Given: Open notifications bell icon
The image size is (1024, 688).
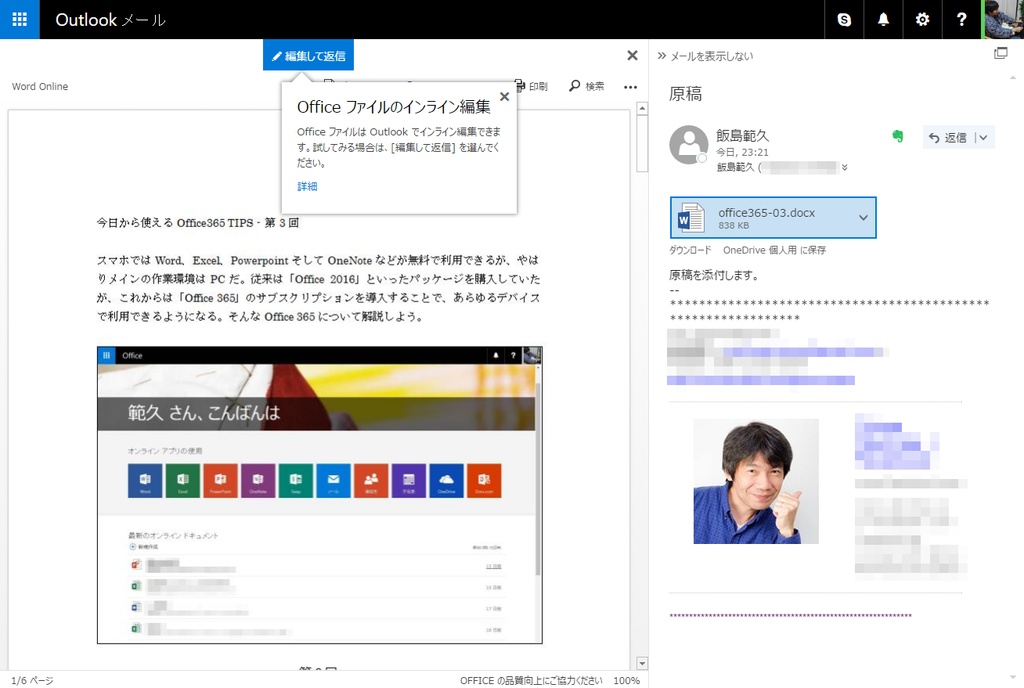Looking at the screenshot, I should (883, 20).
